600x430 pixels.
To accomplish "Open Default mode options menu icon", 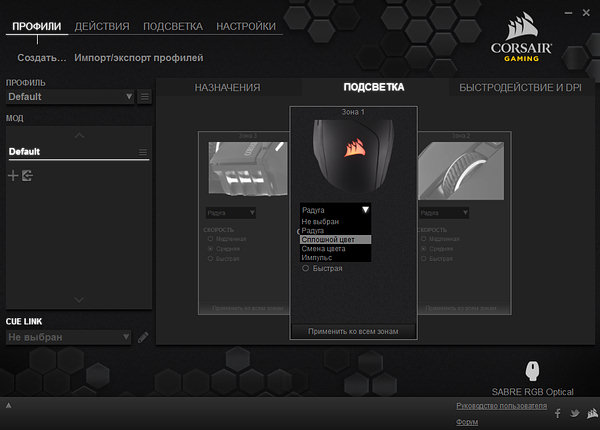I will pos(143,152).
